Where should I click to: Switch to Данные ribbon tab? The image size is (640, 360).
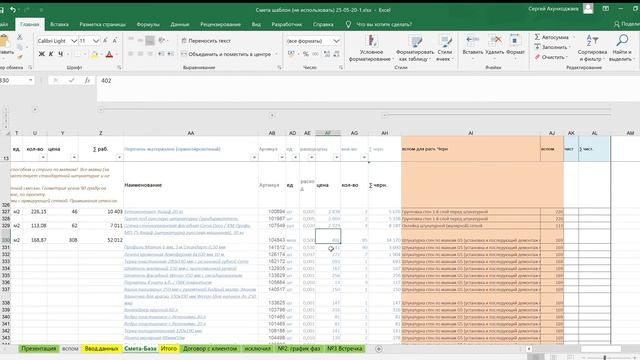point(180,24)
